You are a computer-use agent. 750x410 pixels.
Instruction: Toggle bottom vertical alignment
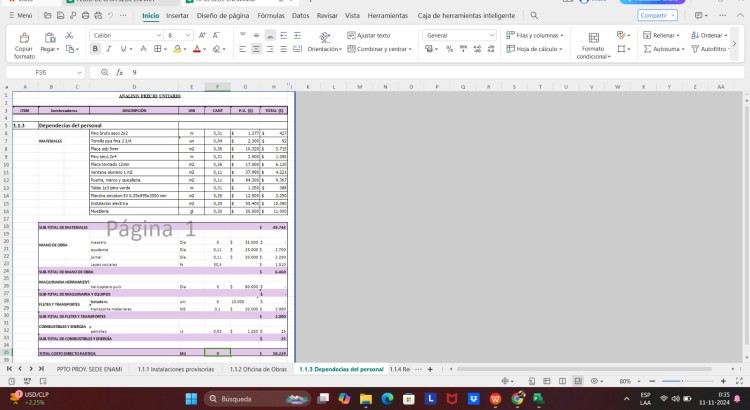click(270, 35)
